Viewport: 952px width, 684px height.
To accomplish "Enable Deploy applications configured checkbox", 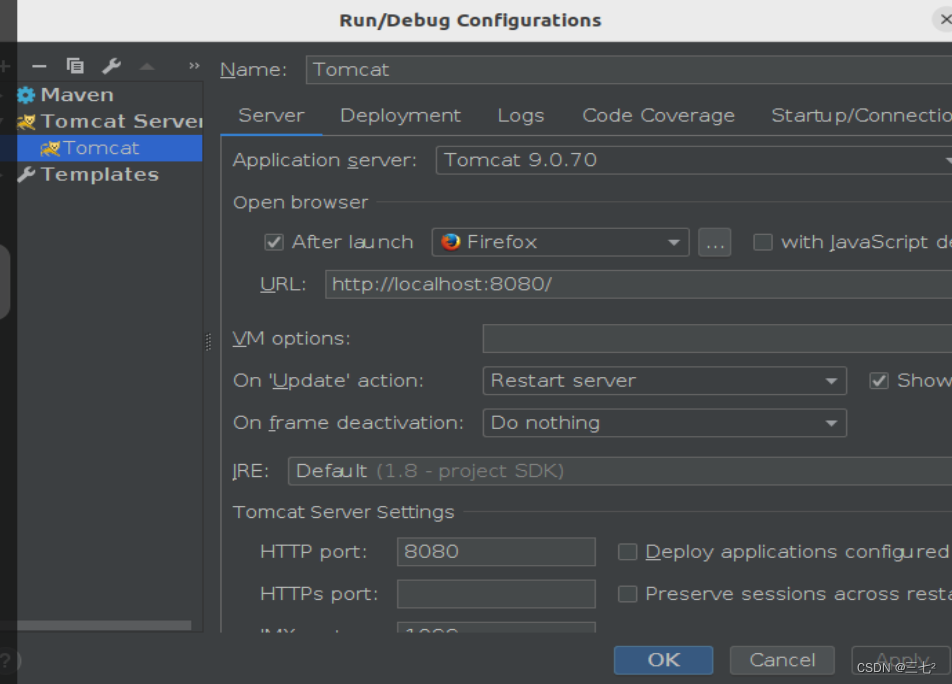I will coord(627,552).
